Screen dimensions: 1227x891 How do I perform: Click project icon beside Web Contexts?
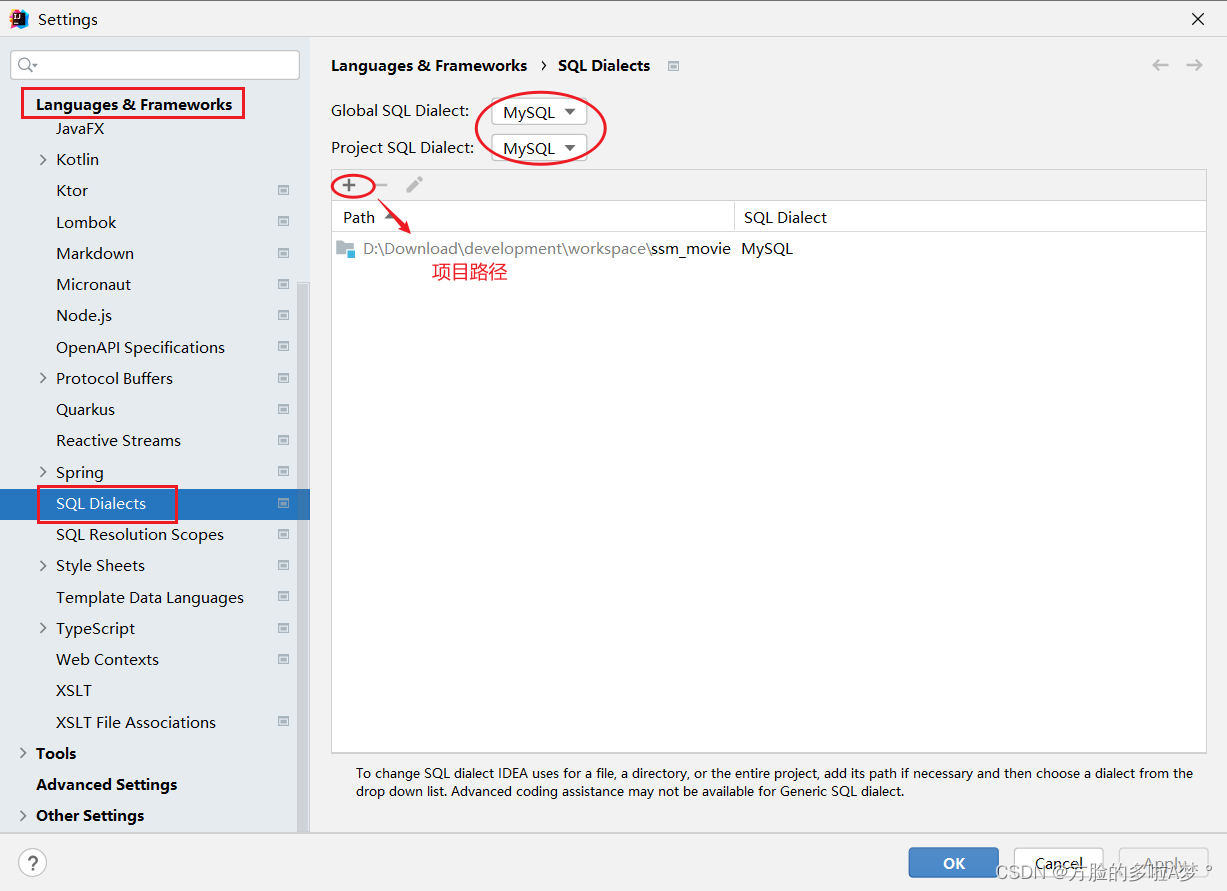pos(284,659)
